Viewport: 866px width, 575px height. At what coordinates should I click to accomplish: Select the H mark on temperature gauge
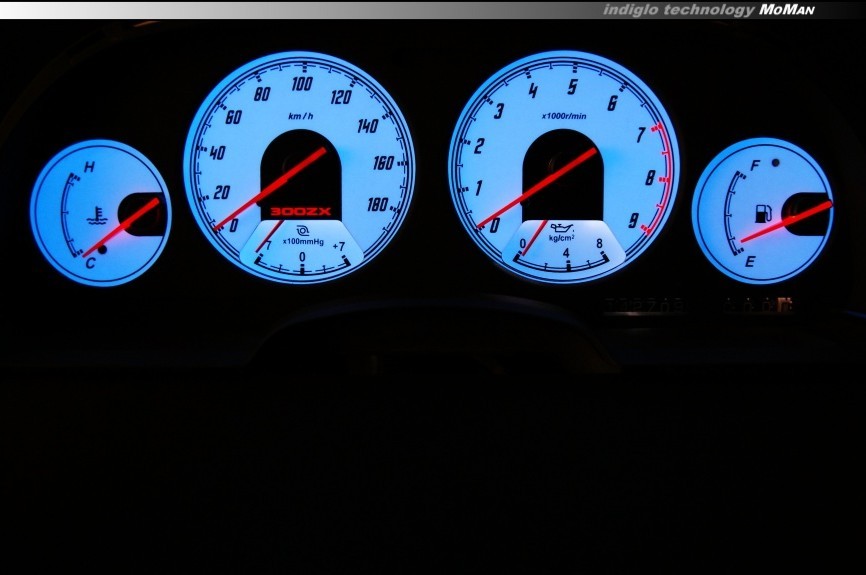pyautogui.click(x=89, y=167)
